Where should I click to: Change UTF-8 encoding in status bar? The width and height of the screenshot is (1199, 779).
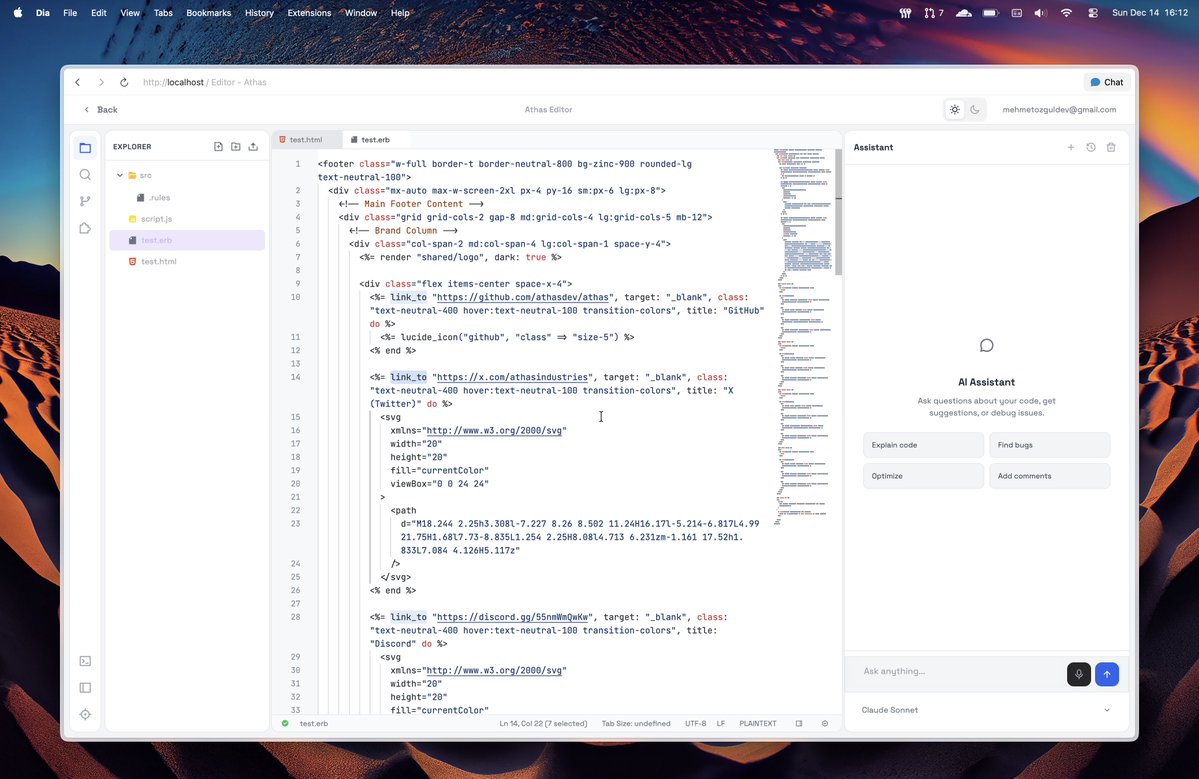click(x=695, y=723)
